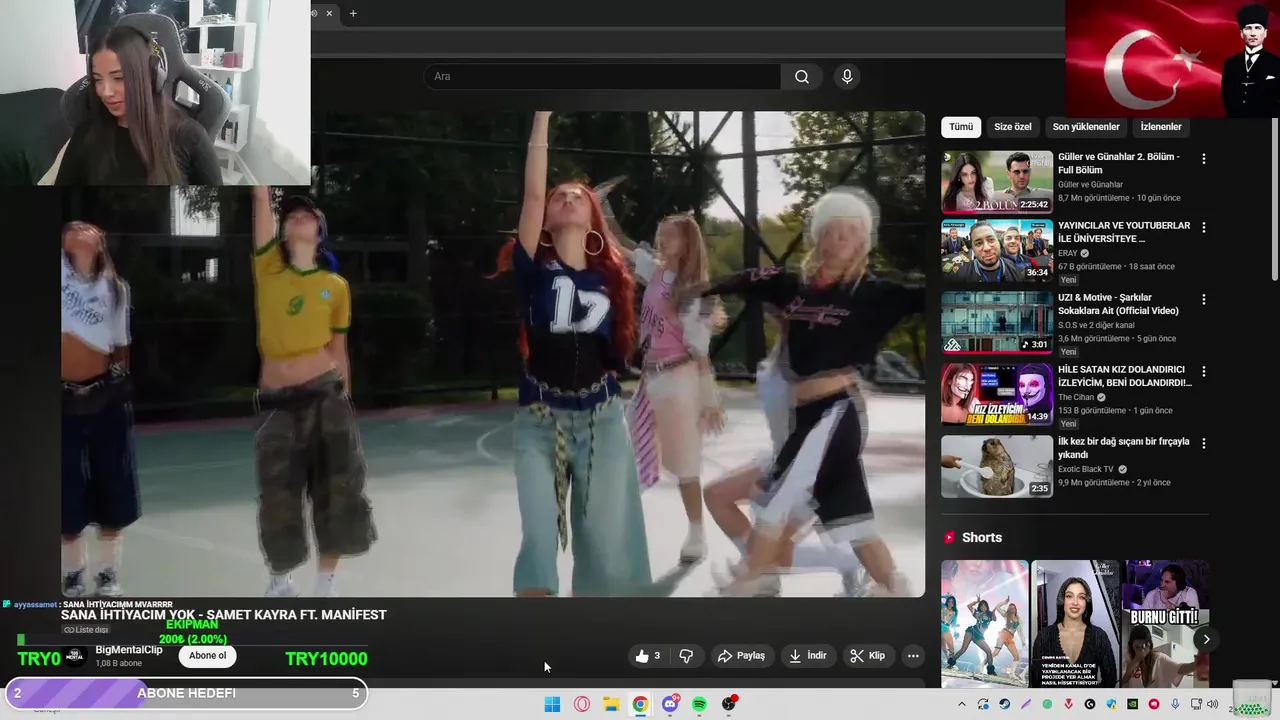This screenshot has height=720, width=1280.
Task: Expand the hidden system tray icons chevron
Action: 962,704
